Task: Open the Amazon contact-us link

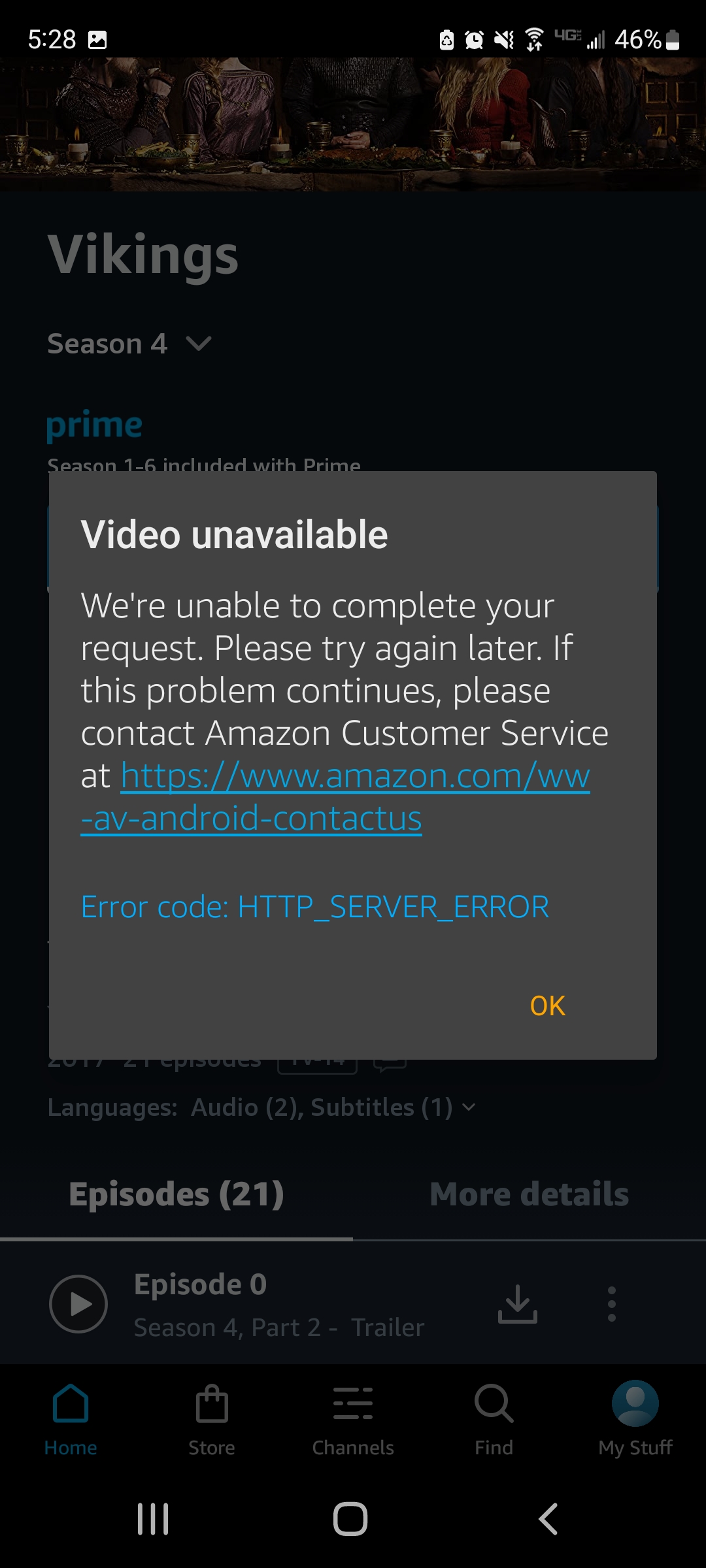Action: (335, 797)
